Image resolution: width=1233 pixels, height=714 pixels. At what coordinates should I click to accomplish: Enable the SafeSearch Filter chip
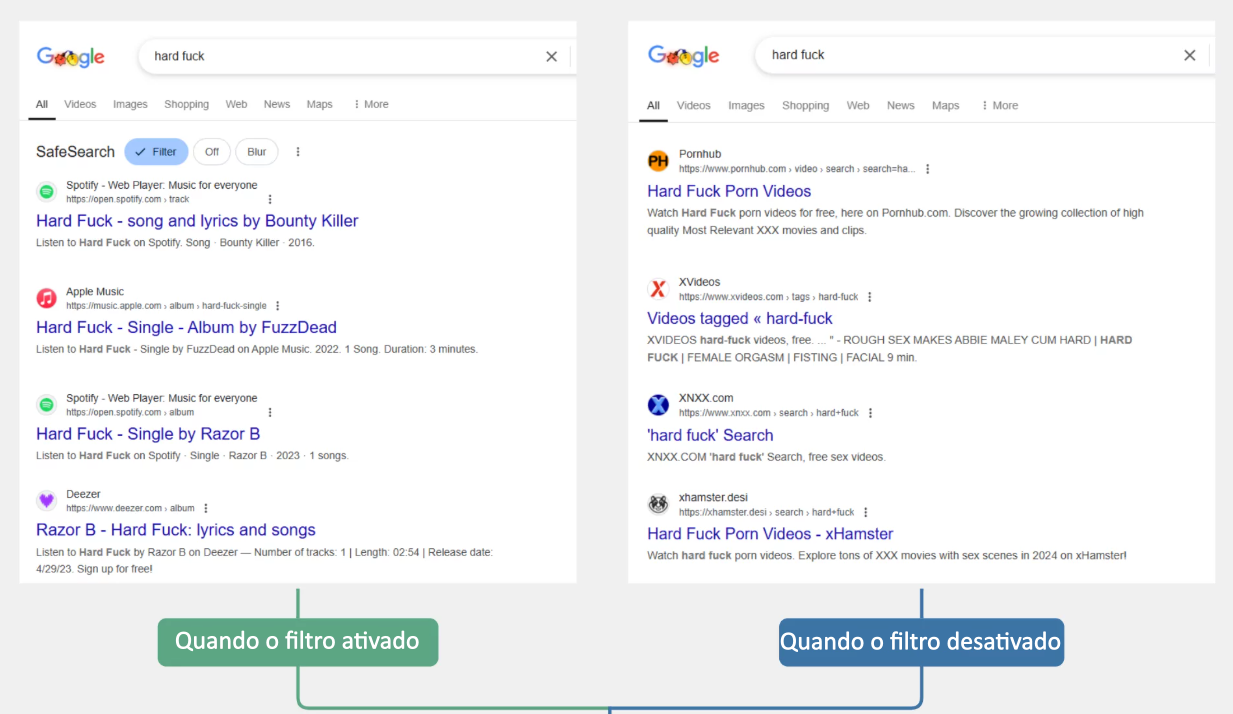(156, 151)
